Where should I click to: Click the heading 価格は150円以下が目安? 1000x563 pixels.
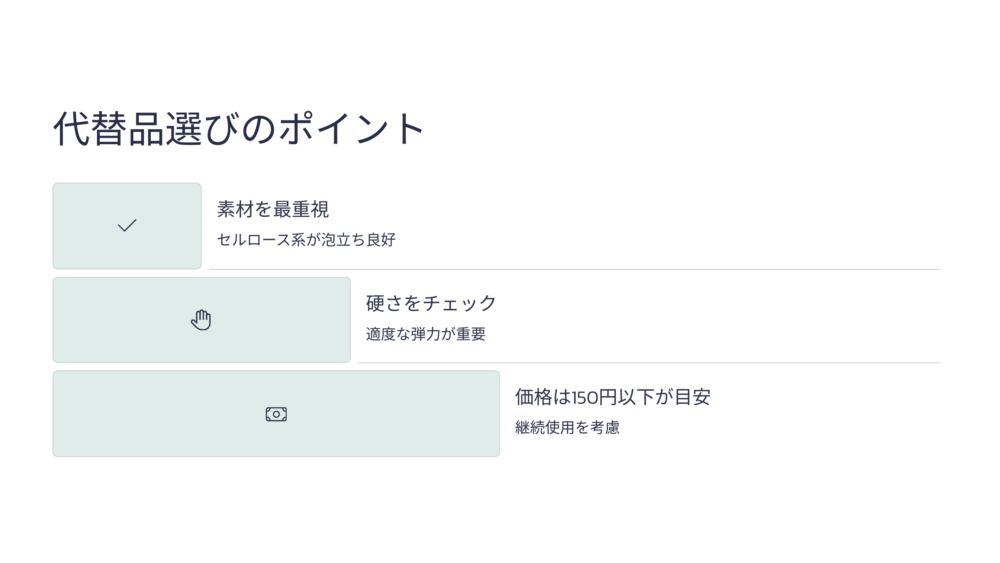pos(613,397)
